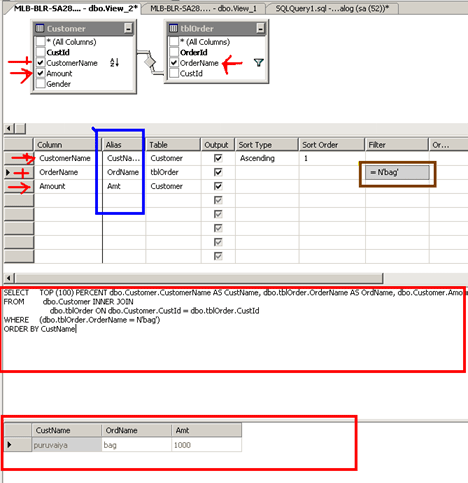468x483 pixels.
Task: Select the join diamond between tables
Action: [x=150, y=62]
